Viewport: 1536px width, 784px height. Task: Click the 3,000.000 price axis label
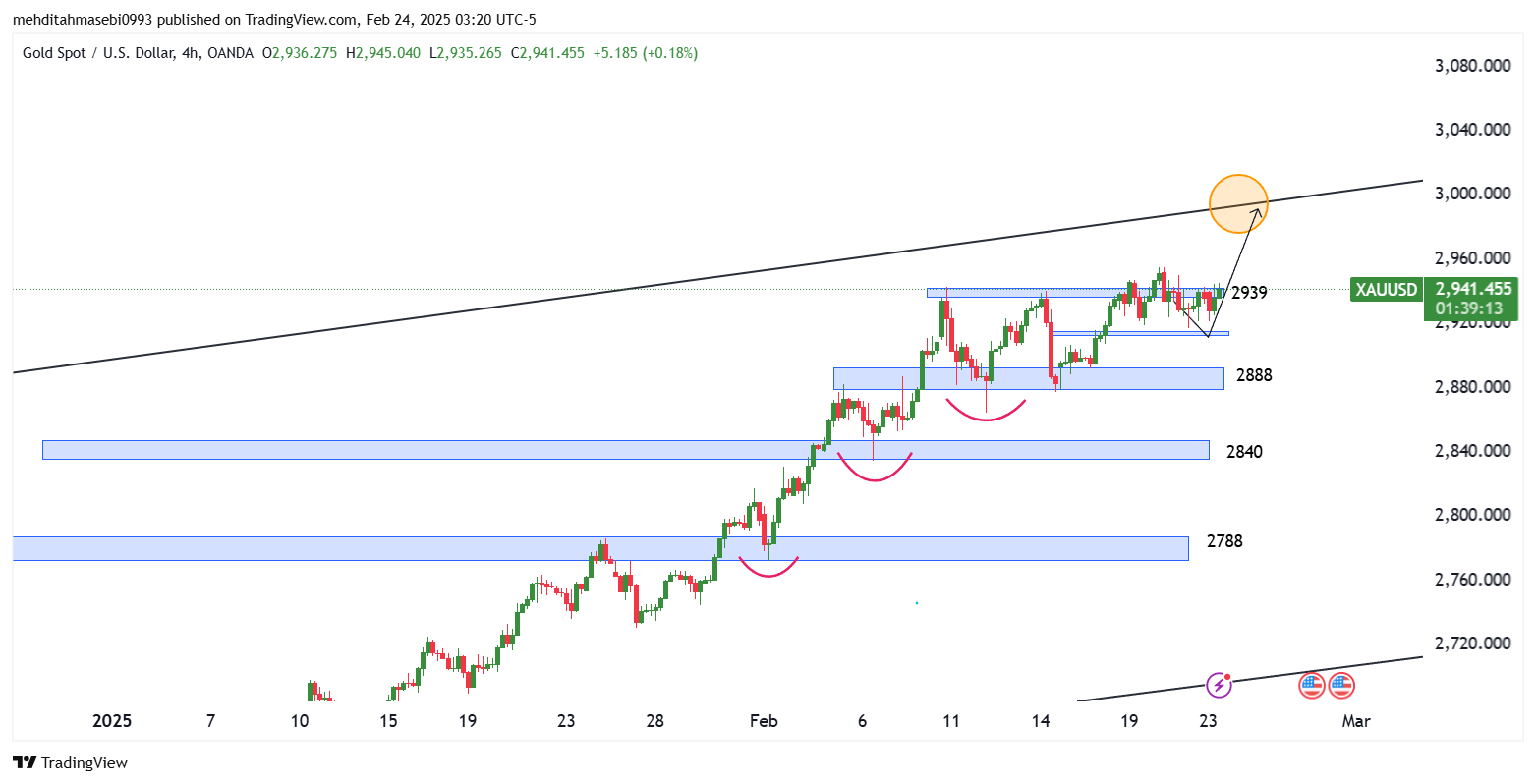pos(1473,194)
